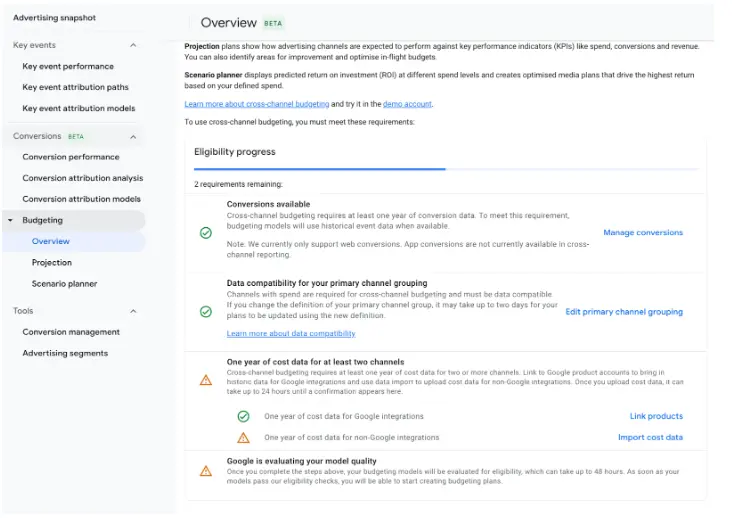
Task: Collapse the Budgeting tree arrow
Action: pyautogui.click(x=10, y=220)
